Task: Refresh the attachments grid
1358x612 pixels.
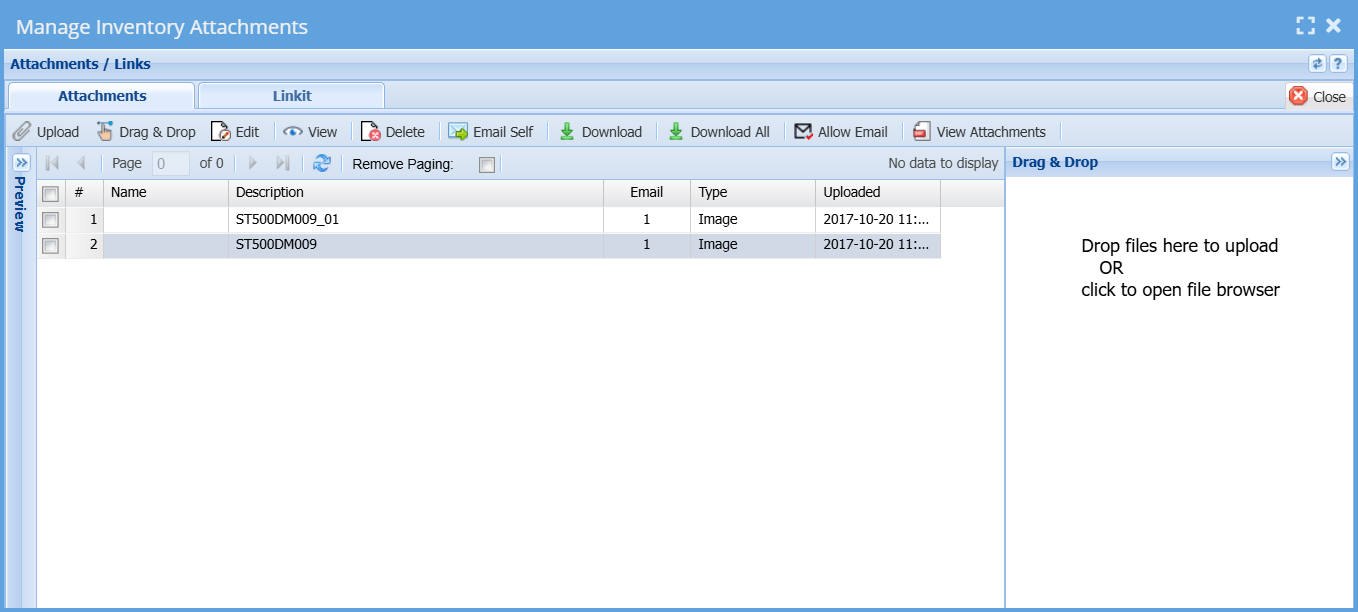Action: point(322,163)
